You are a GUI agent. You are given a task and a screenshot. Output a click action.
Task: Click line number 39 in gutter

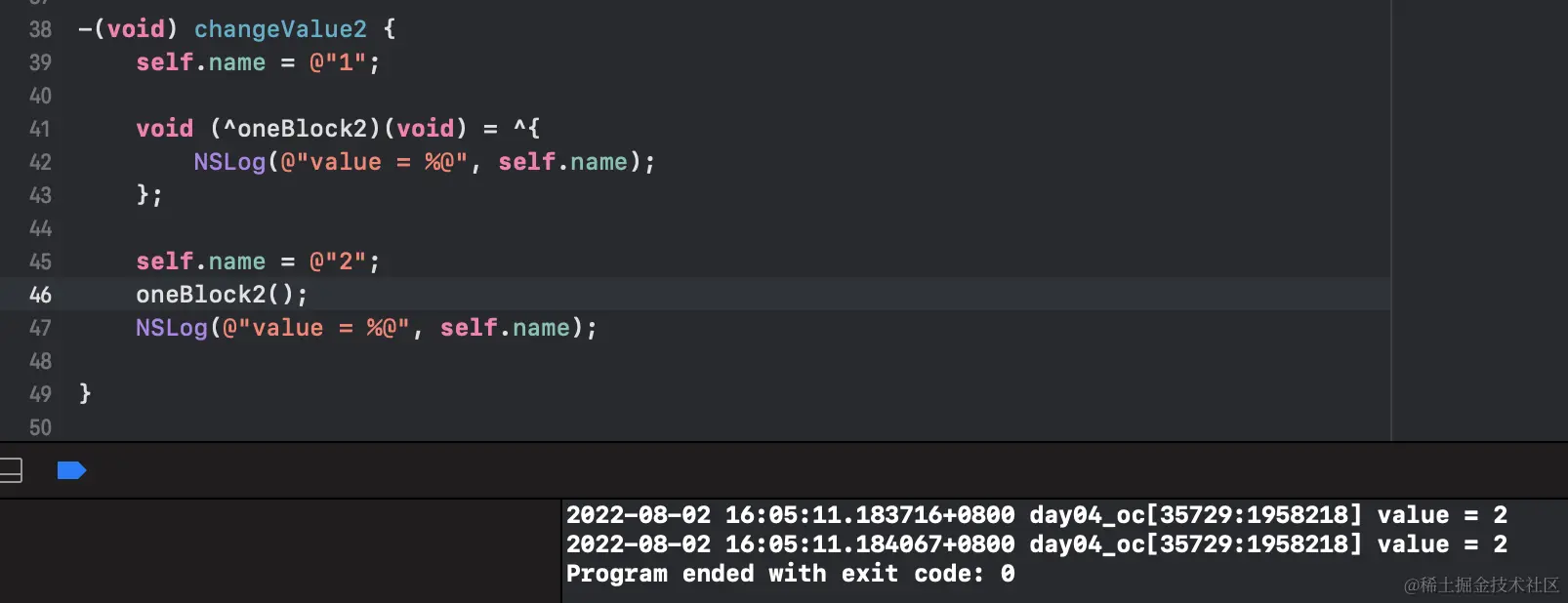(40, 62)
